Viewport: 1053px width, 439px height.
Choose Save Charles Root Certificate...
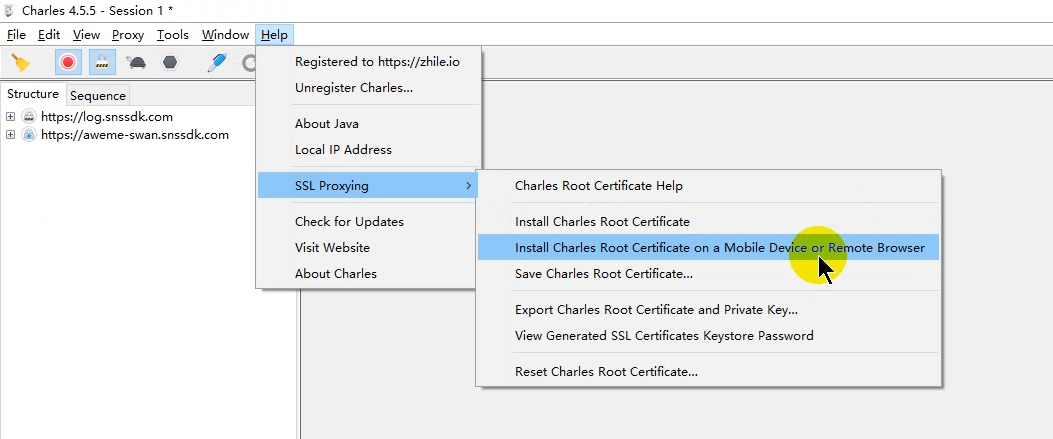pos(603,273)
